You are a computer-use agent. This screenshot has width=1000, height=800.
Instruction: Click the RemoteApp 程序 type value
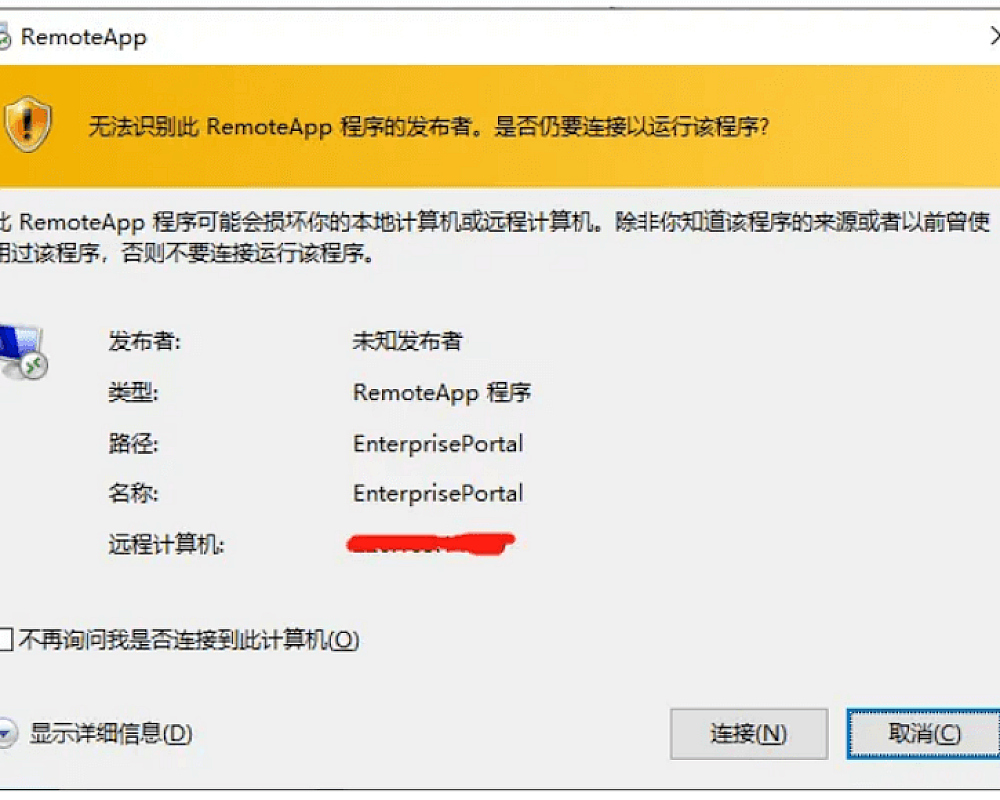(441, 392)
